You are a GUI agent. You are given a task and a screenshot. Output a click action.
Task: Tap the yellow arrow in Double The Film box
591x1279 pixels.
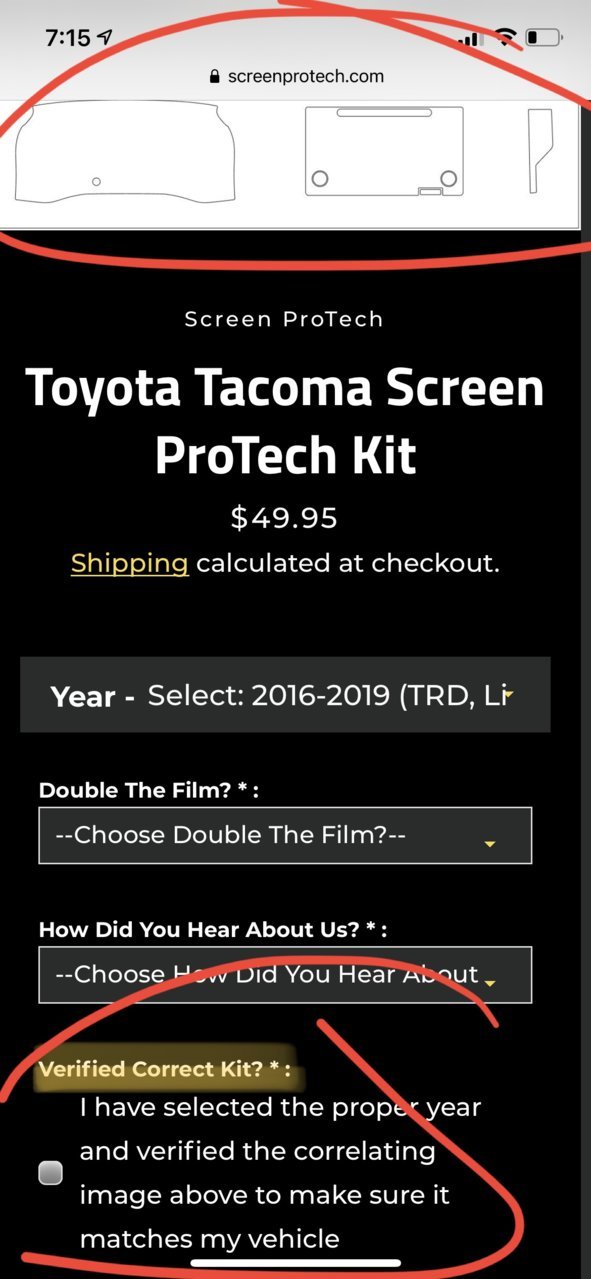490,845
